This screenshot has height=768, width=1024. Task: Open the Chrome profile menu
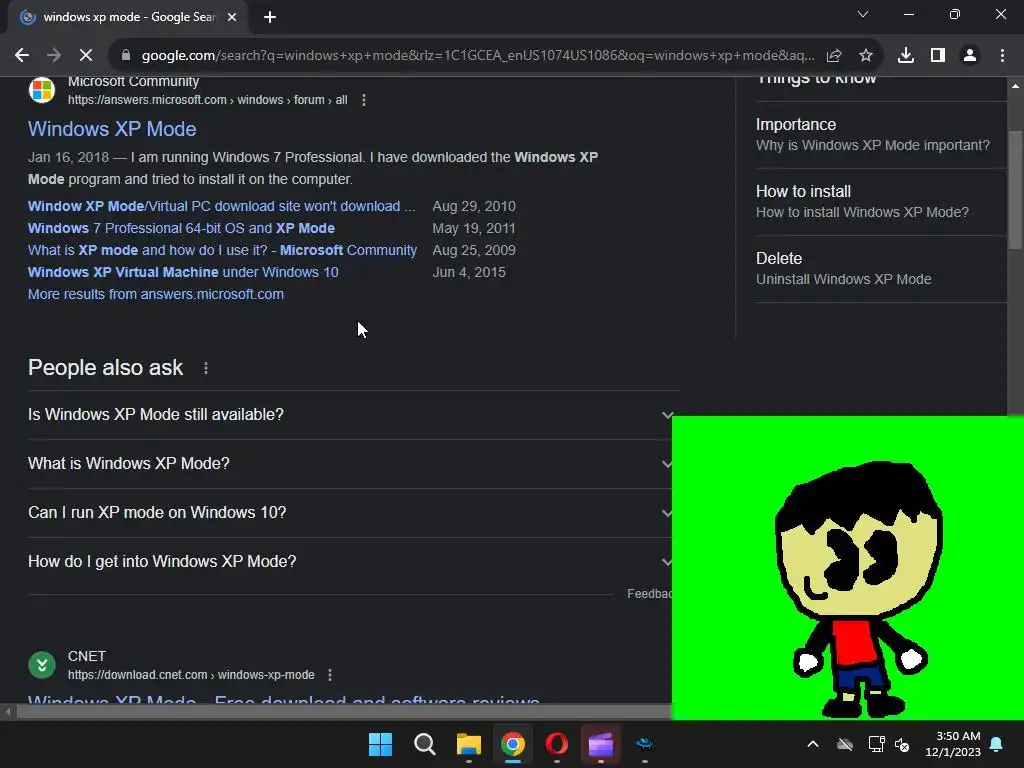click(970, 56)
